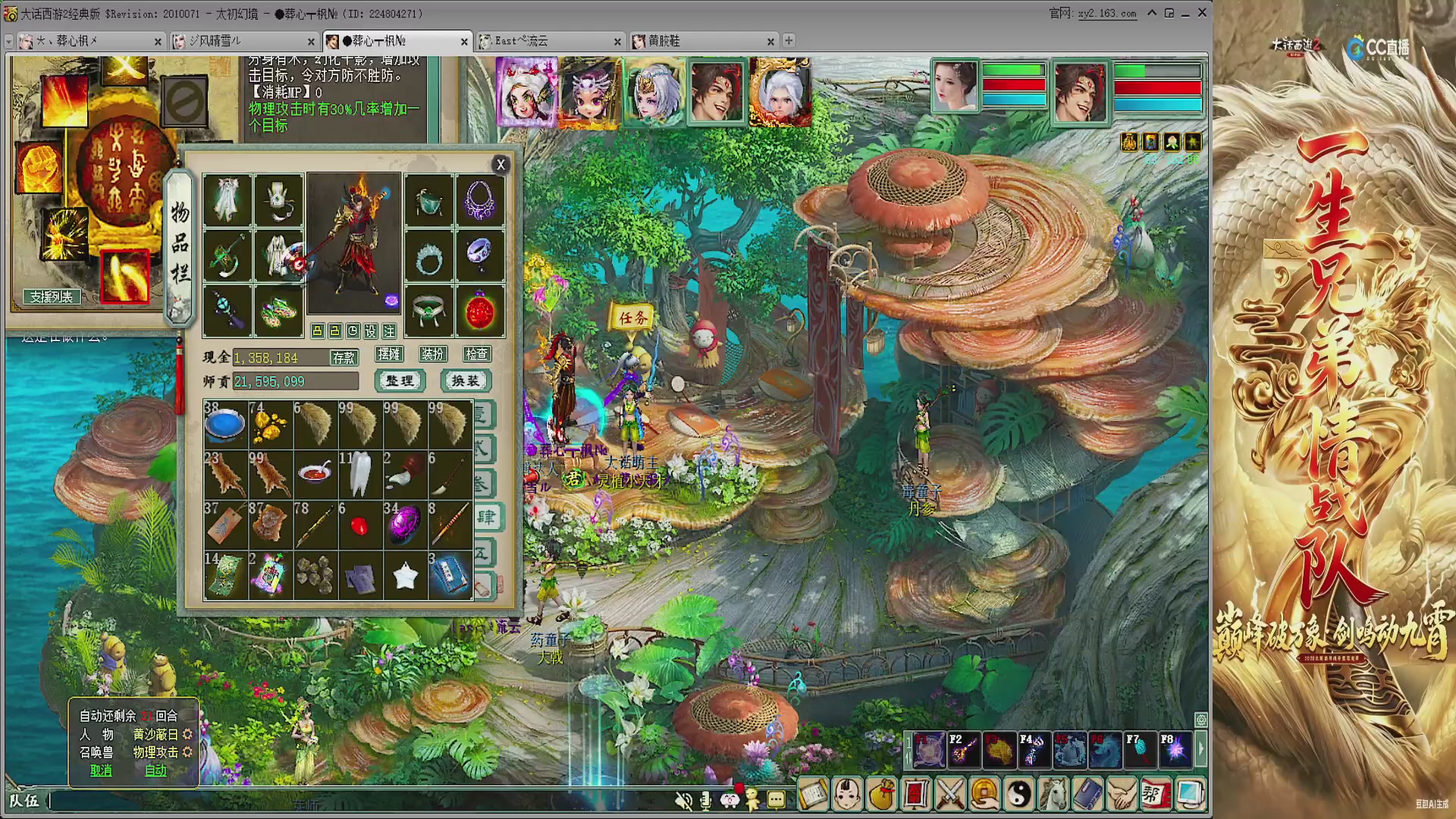The image size is (1456, 819).
Task: Open the blue book icon
Action: [1087, 795]
